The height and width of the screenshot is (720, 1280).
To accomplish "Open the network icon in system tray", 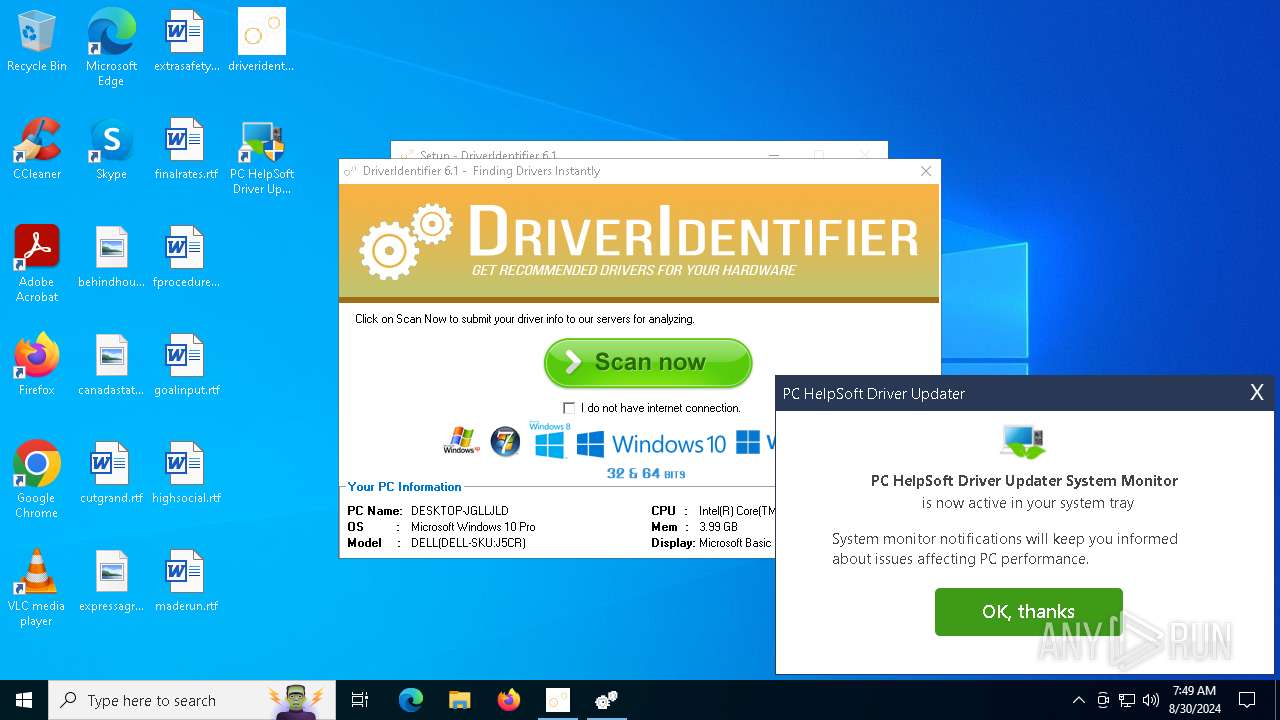I will pyautogui.click(x=1127, y=700).
